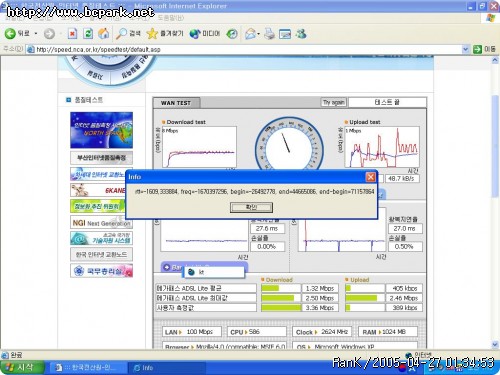Open the Back button history dropdown

pyautogui.click(x=36, y=34)
